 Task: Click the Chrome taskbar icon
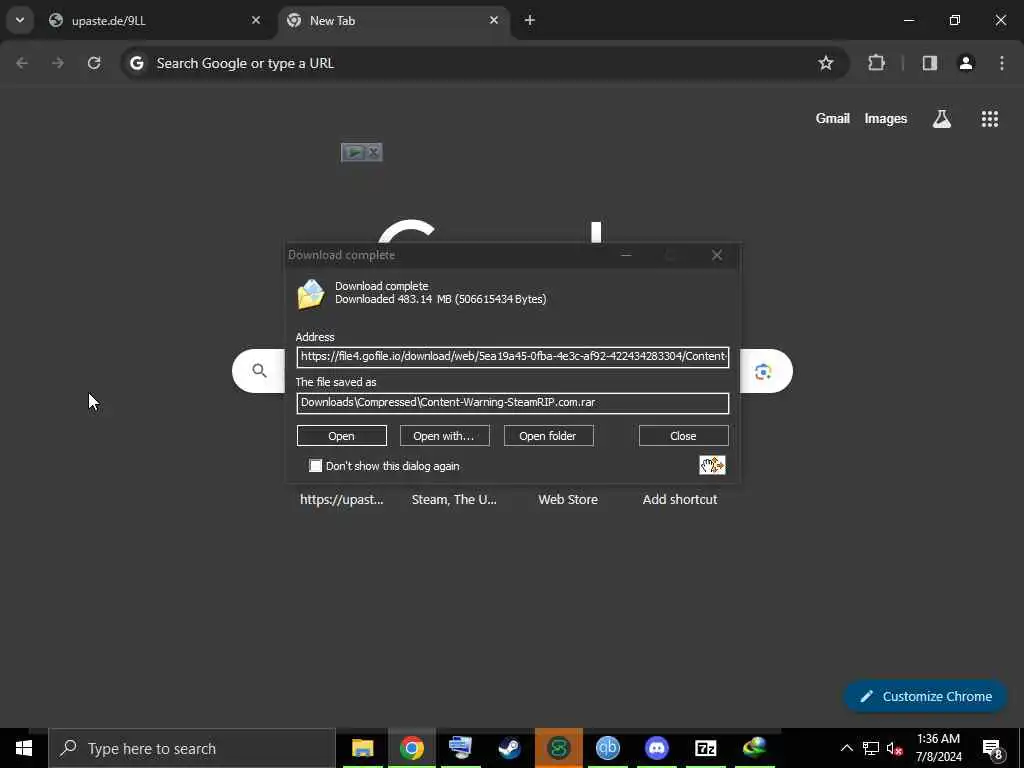(411, 748)
